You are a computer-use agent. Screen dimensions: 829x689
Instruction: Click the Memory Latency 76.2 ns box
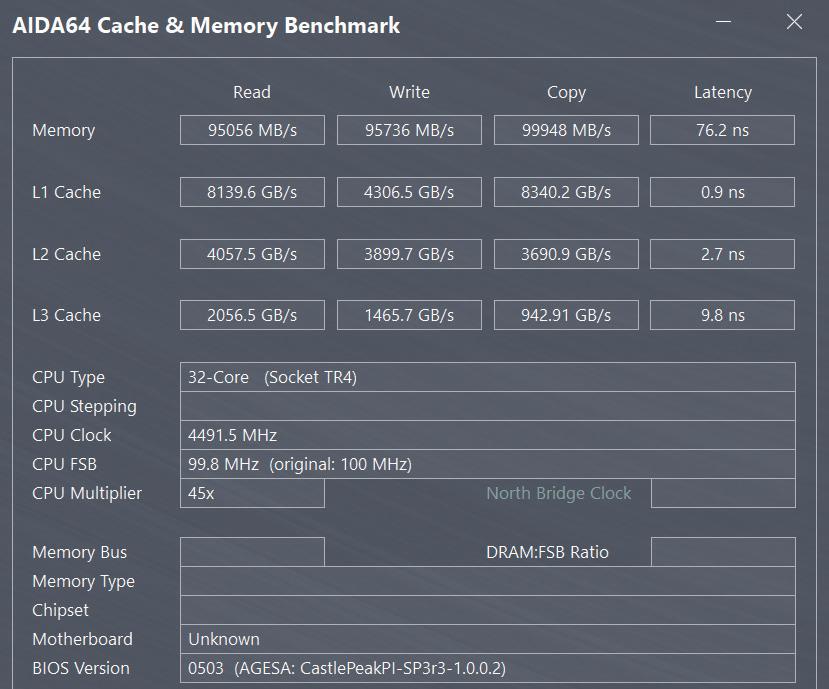pos(722,130)
